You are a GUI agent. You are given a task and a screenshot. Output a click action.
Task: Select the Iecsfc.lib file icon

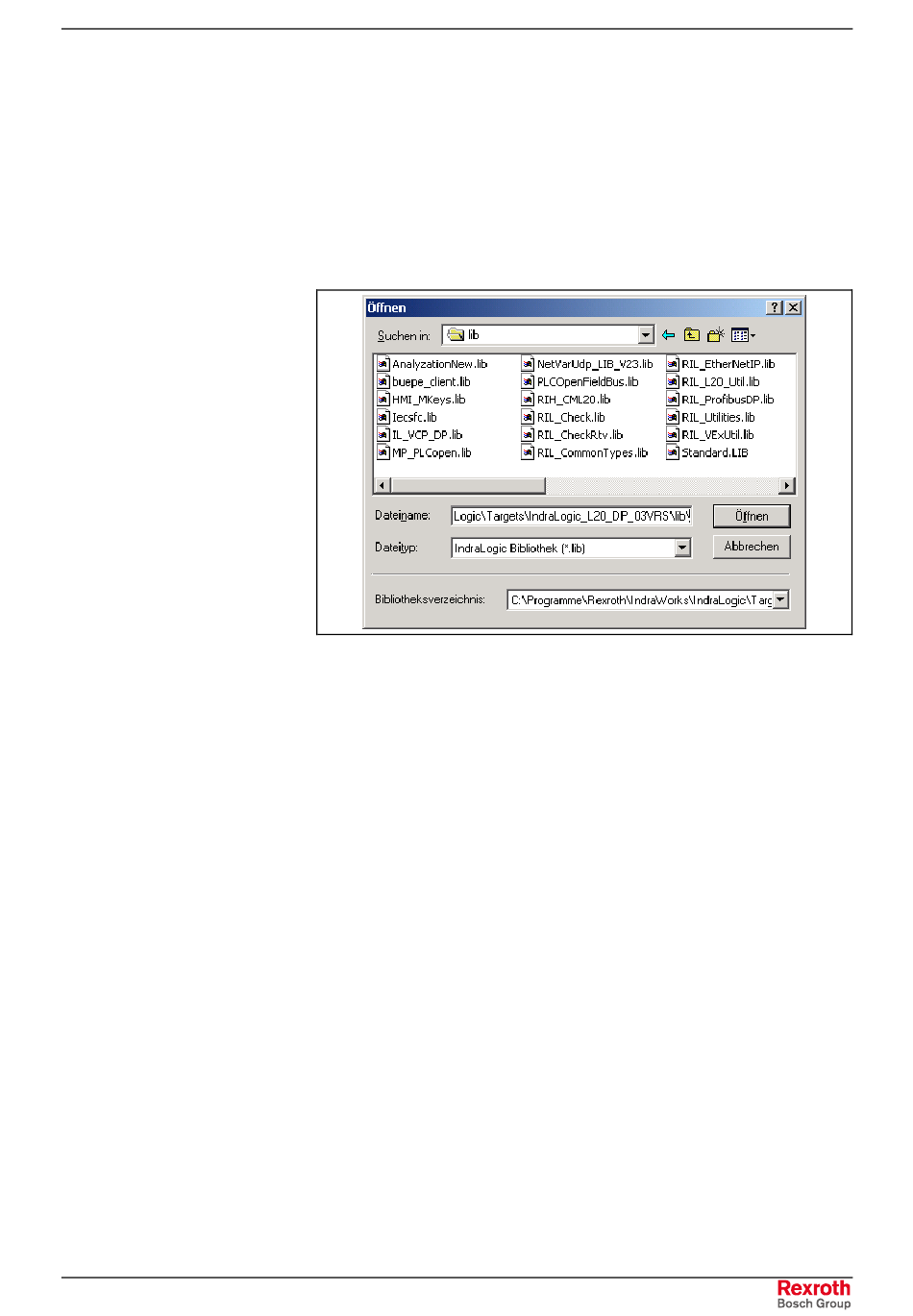click(x=383, y=417)
